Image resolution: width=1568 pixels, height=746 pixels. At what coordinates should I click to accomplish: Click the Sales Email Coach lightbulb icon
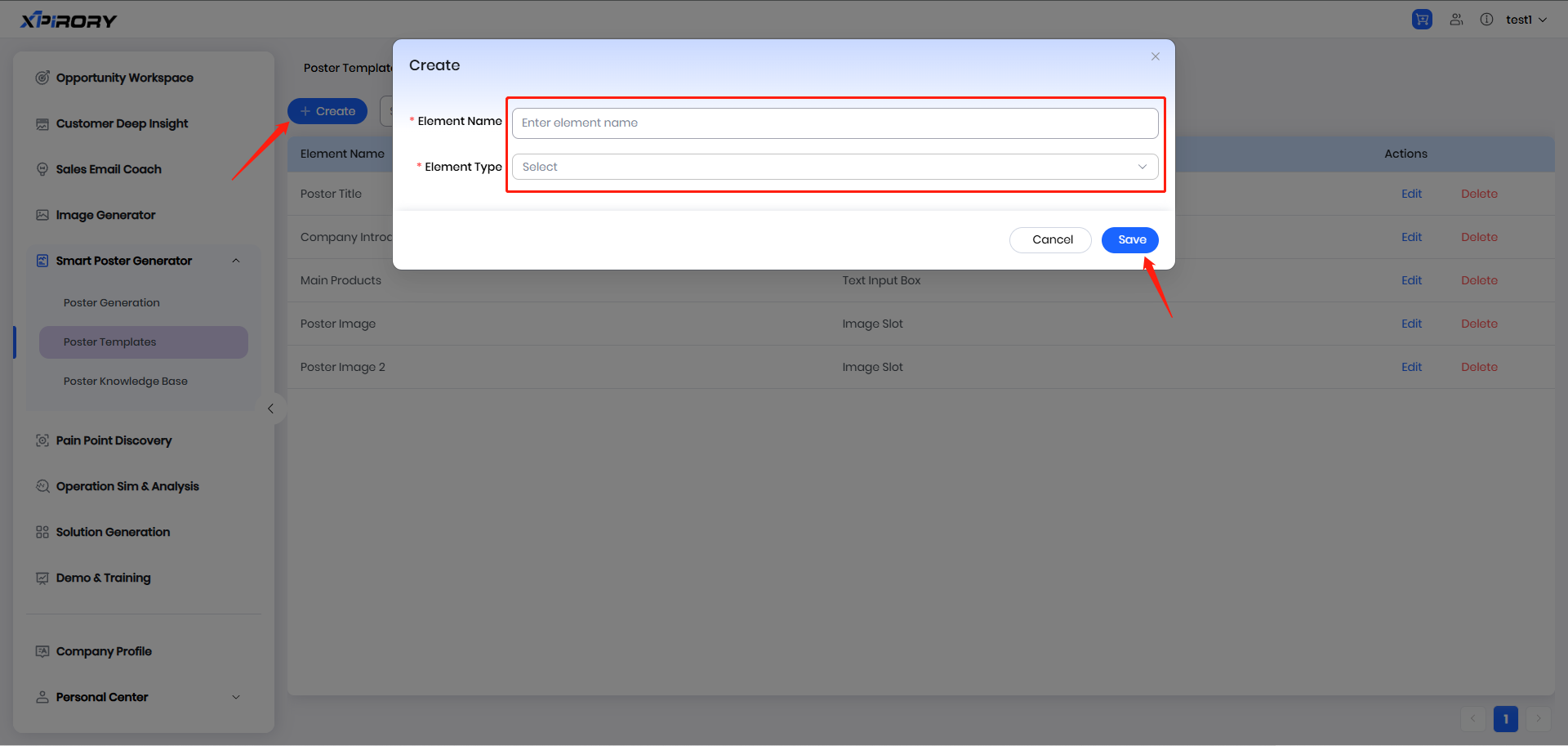[42, 169]
